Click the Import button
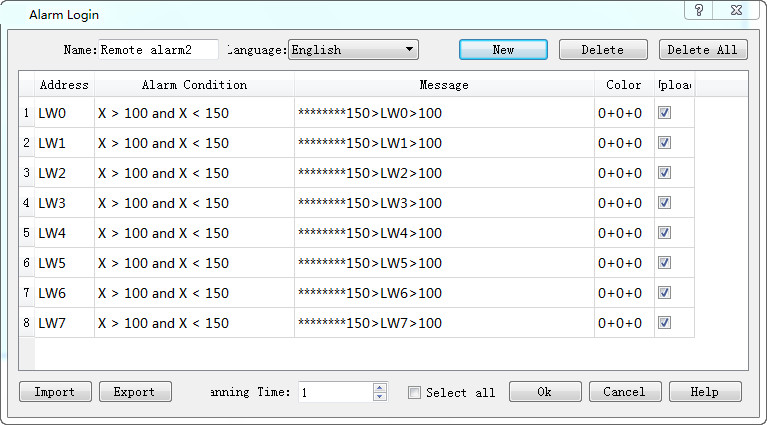This screenshot has height=425, width=767. pos(55,392)
